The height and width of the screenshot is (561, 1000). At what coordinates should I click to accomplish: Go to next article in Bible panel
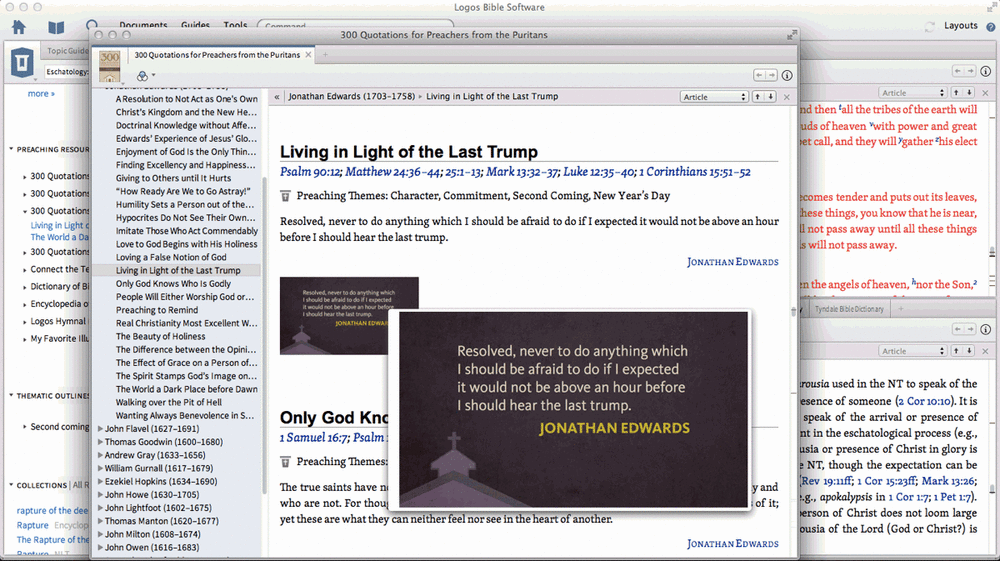coord(969,93)
